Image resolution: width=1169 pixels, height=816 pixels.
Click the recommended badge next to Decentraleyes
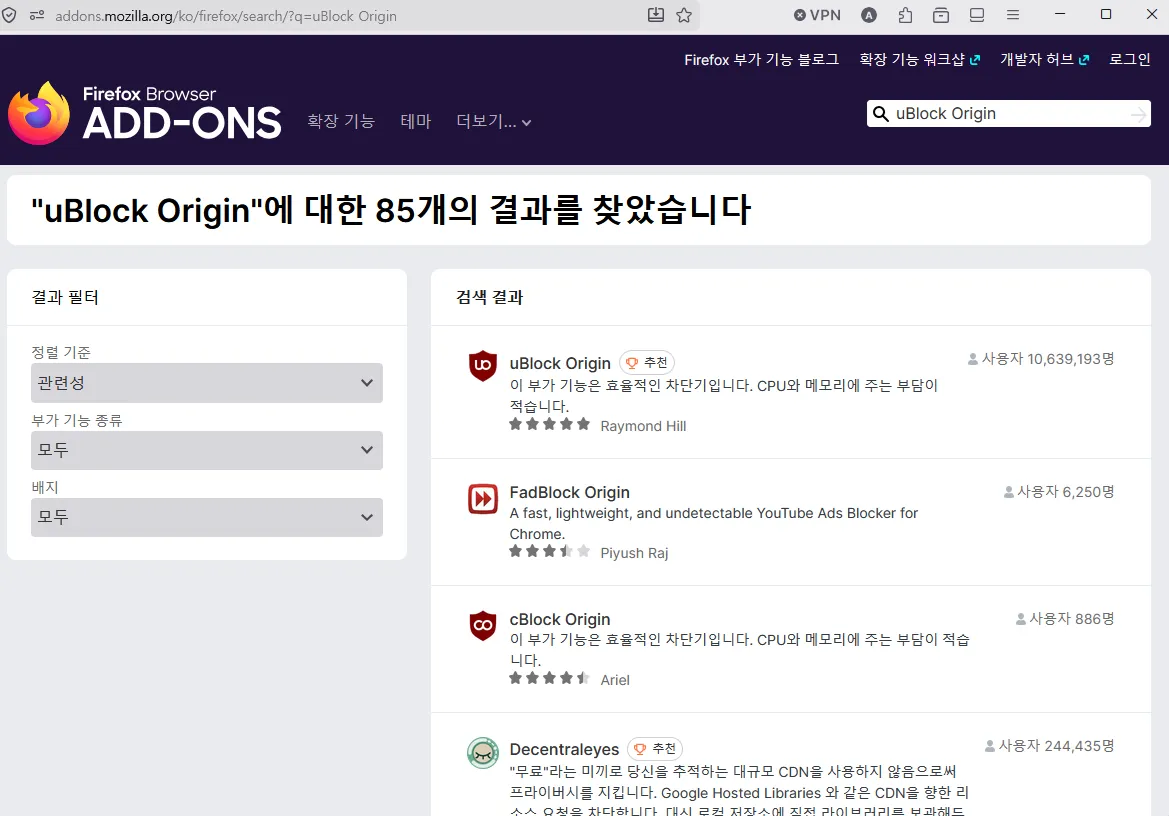tap(655, 748)
